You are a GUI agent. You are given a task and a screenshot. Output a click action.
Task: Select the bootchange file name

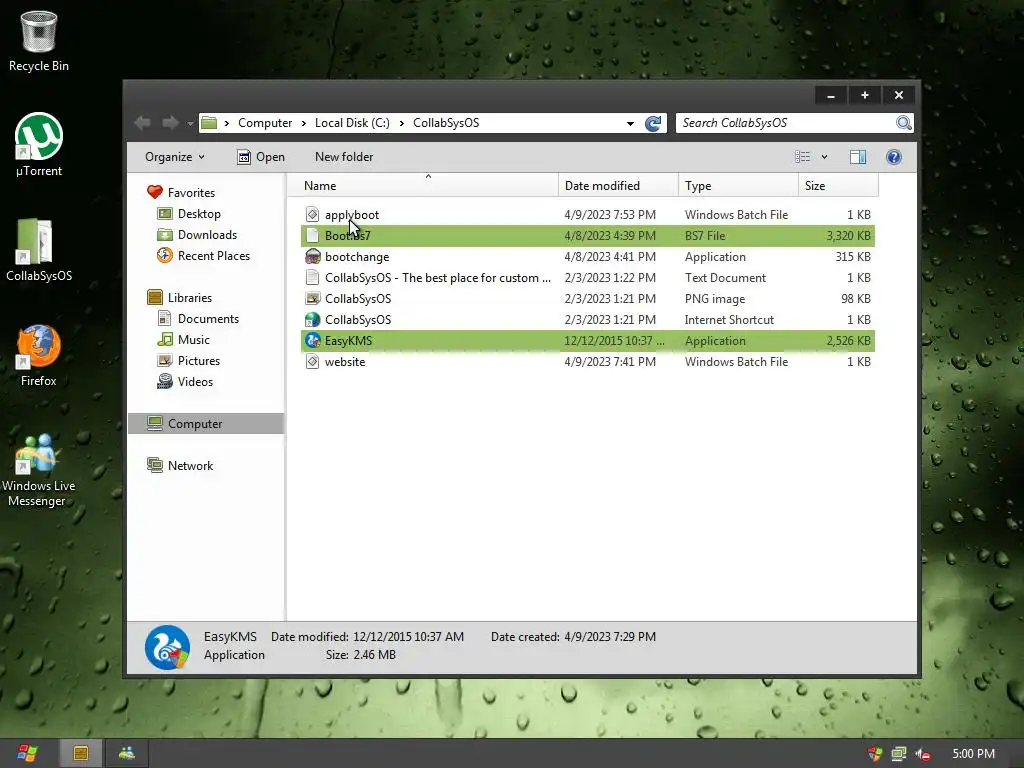(x=357, y=257)
